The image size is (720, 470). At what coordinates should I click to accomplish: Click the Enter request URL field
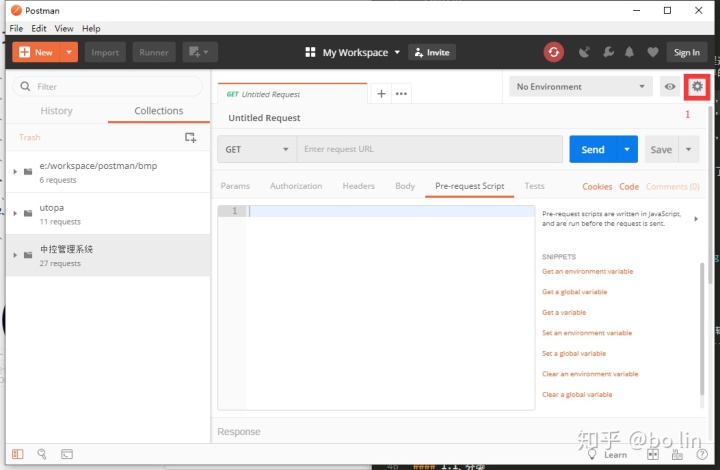[430, 149]
